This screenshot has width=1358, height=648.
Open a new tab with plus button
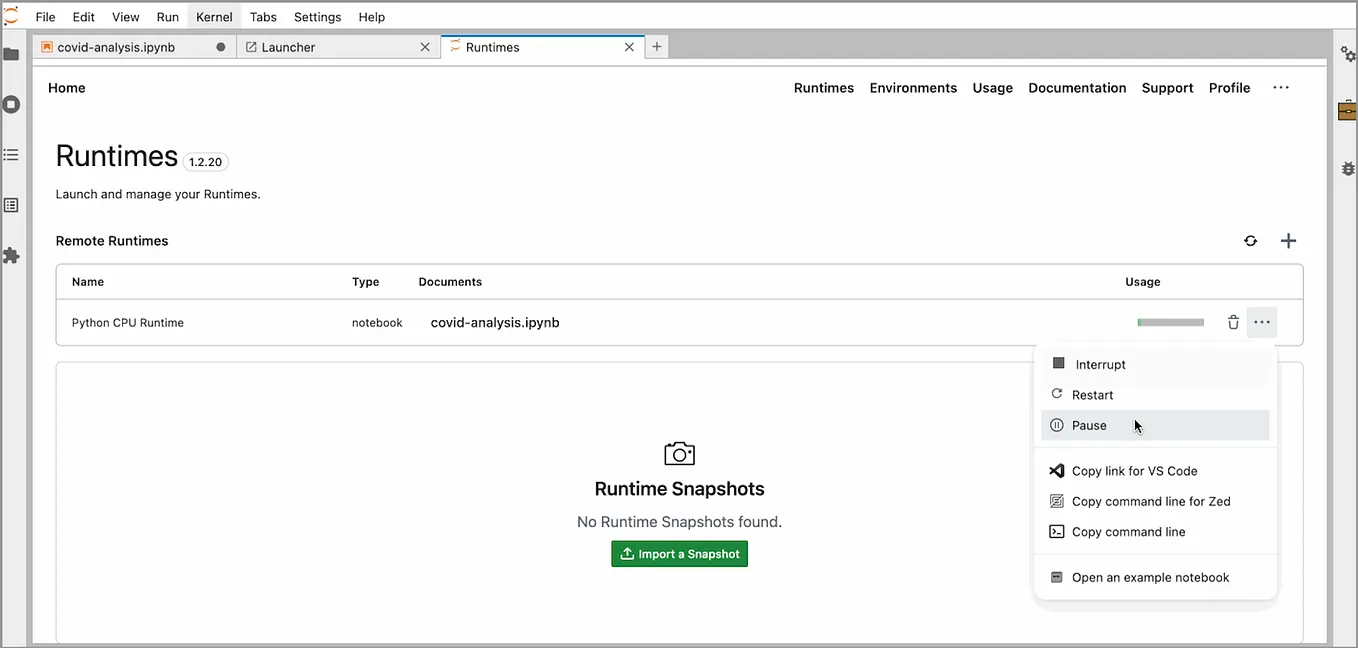(656, 46)
